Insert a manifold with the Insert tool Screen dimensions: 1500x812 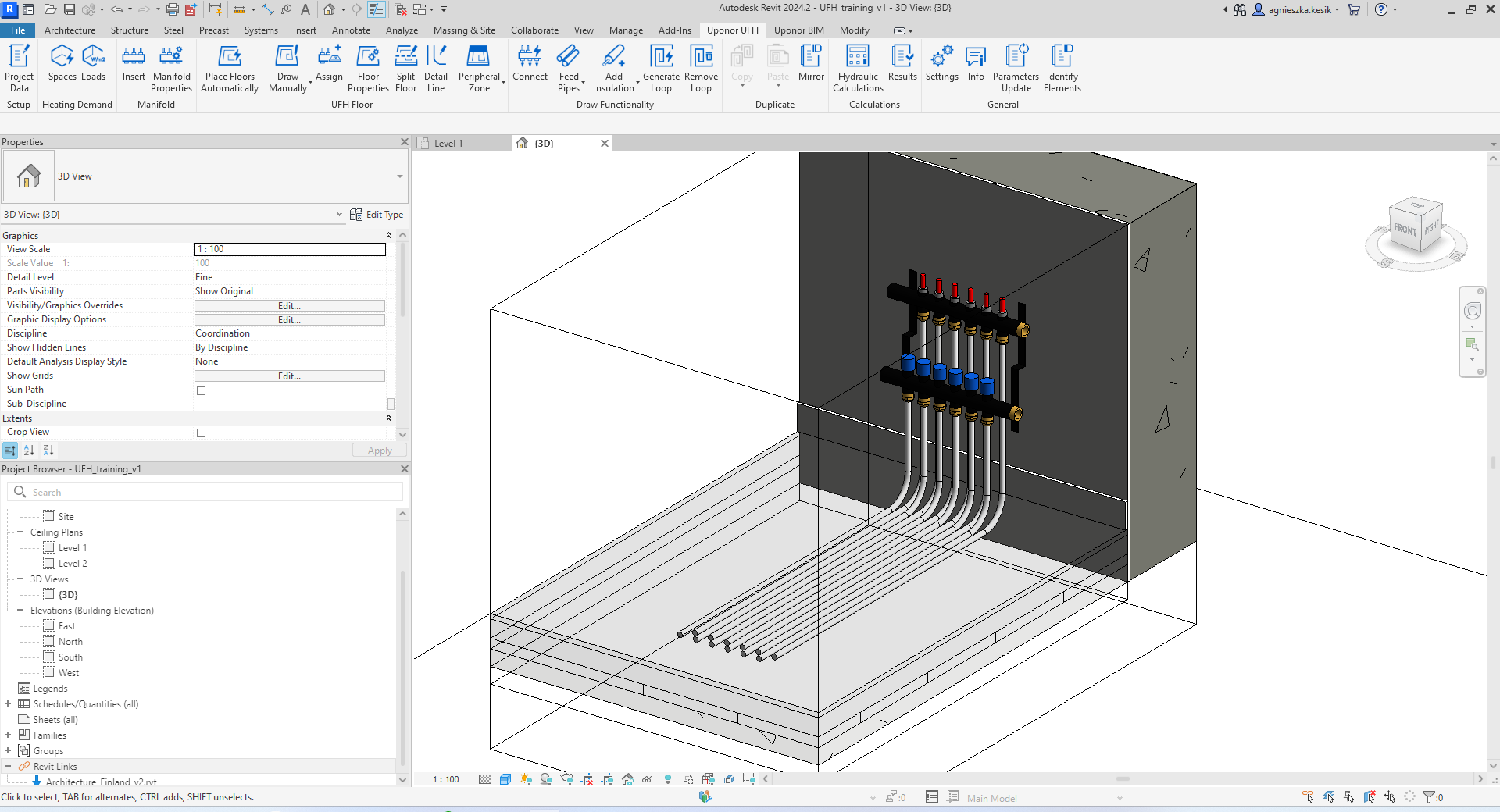coord(134,62)
